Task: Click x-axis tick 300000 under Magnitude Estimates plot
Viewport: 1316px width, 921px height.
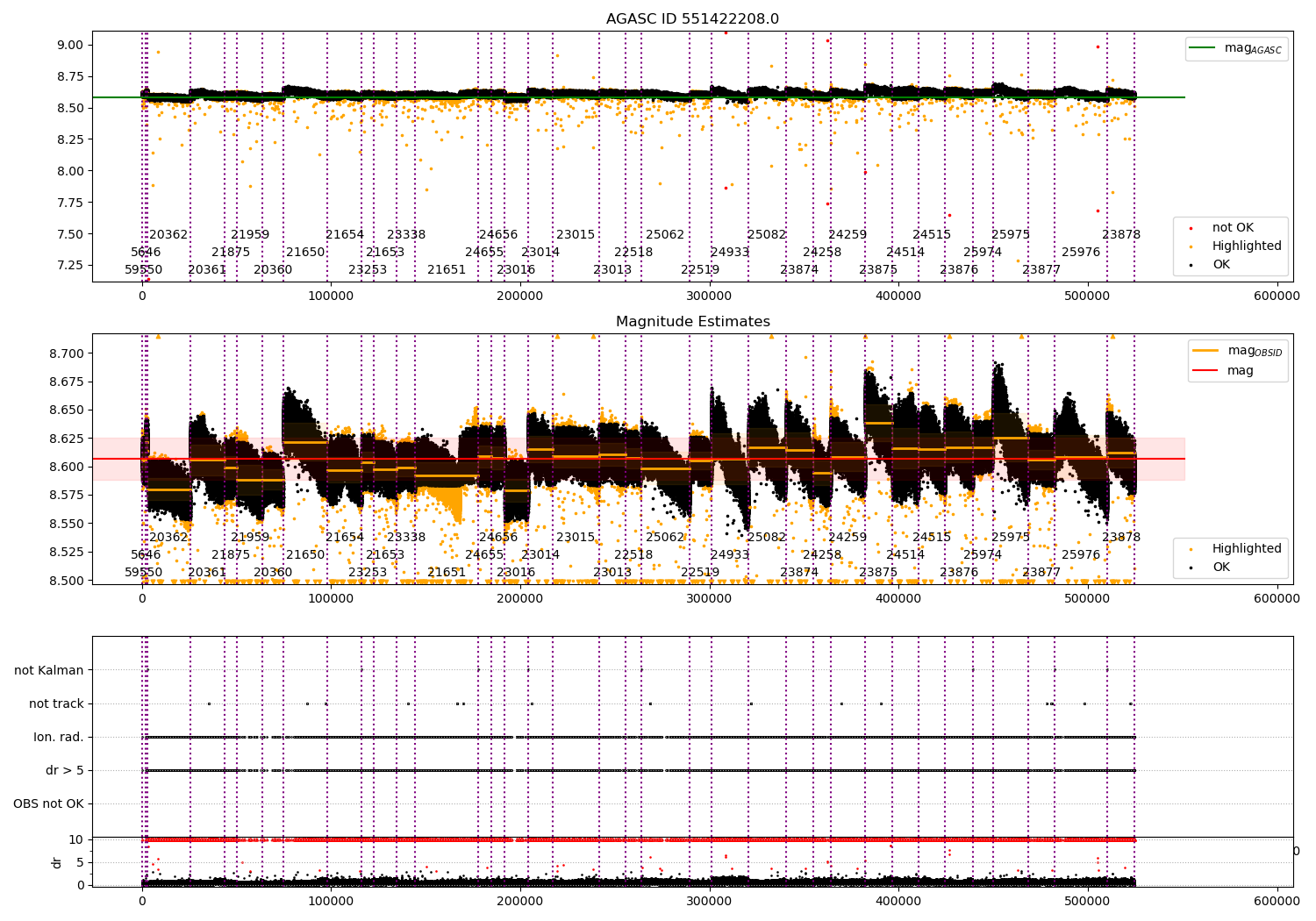Action: point(709,598)
